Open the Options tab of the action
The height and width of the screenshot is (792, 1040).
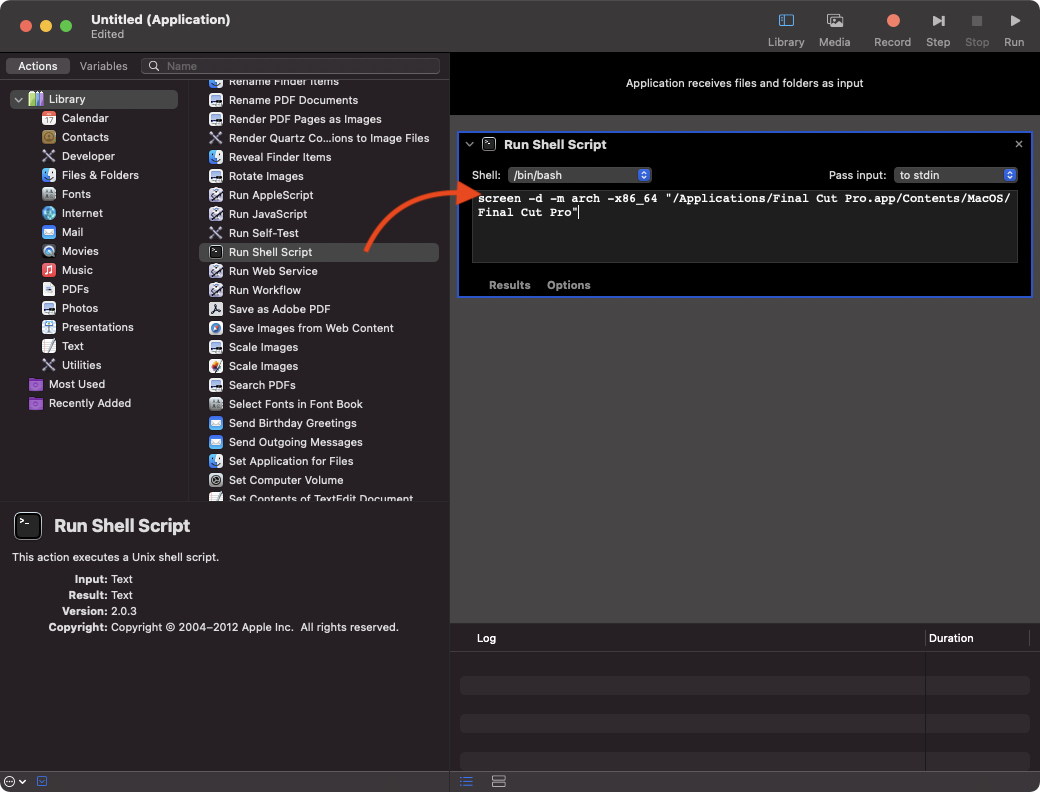[x=568, y=285]
